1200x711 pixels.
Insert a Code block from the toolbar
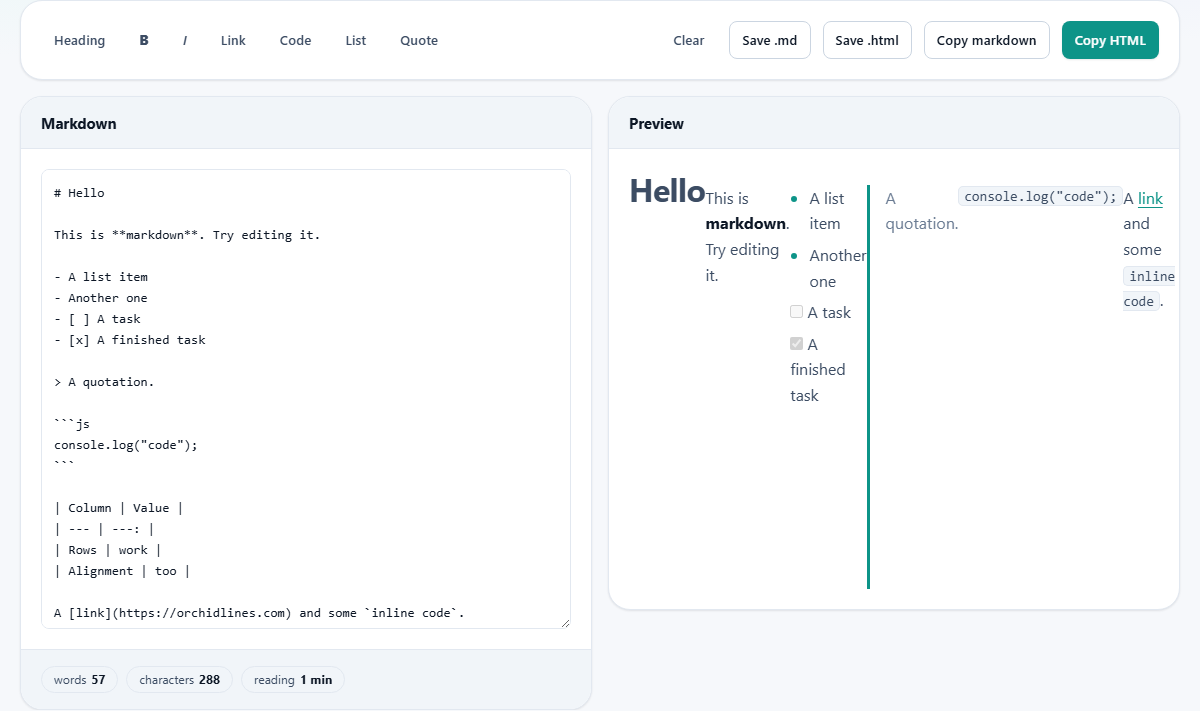[295, 41]
